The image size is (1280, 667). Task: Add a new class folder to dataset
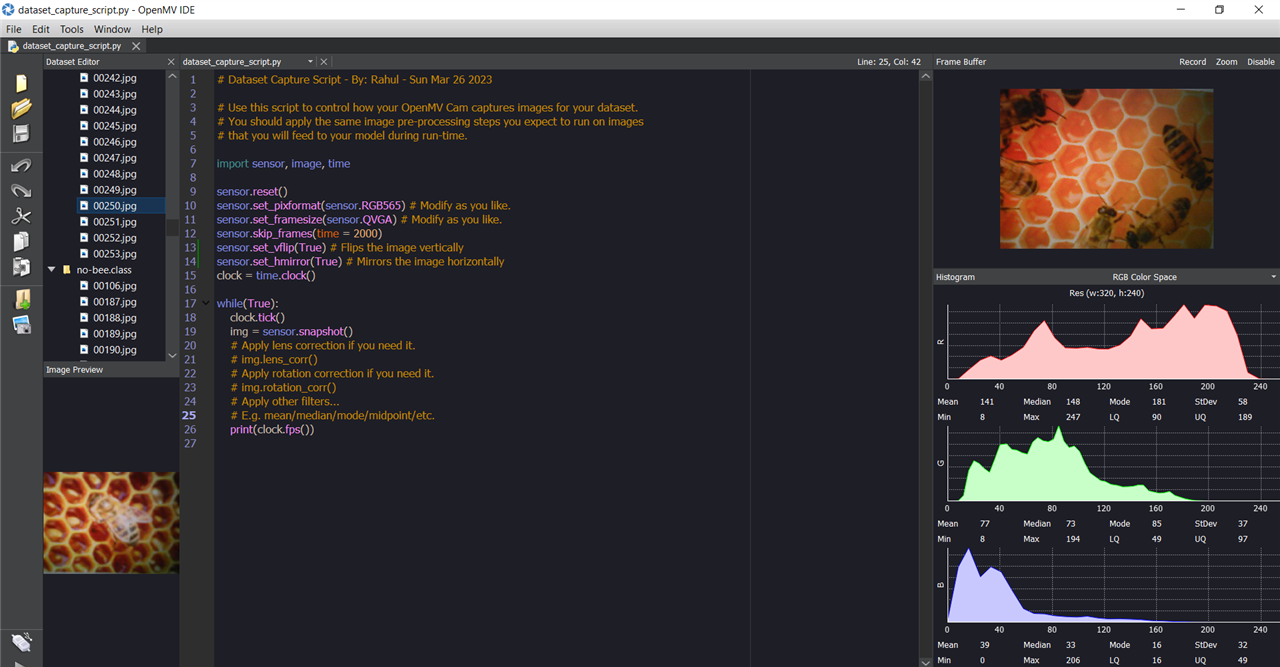coord(21,299)
